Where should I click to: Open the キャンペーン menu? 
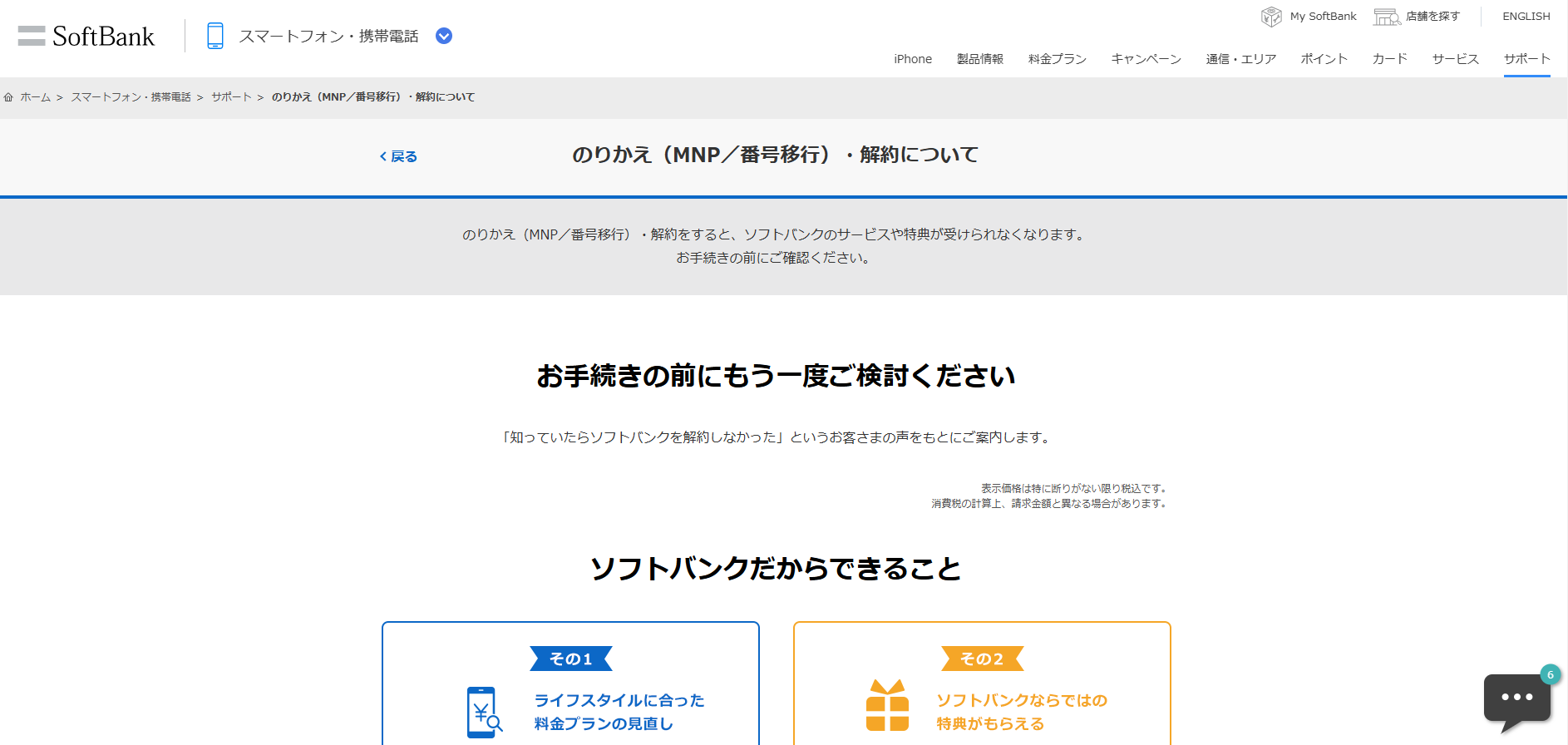(x=1146, y=59)
